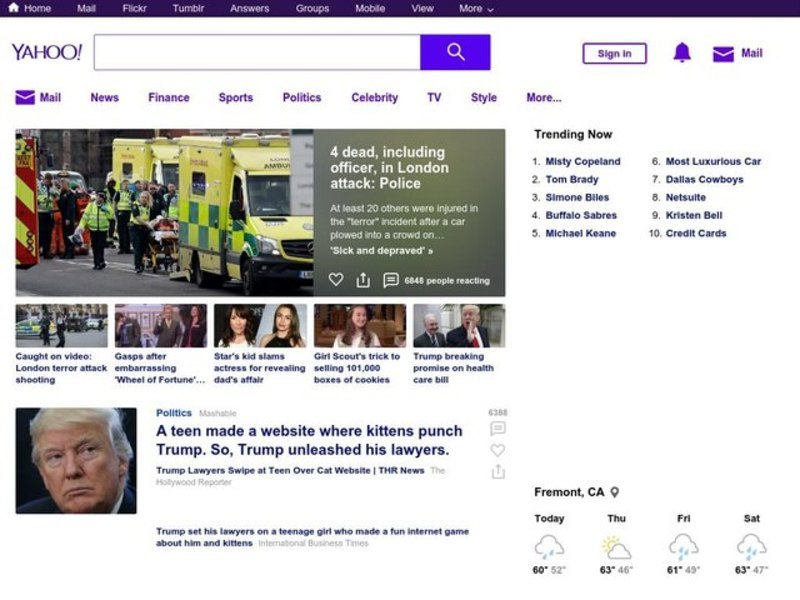The width and height of the screenshot is (800, 600).
Task: Share the London attack story
Action: pyautogui.click(x=363, y=280)
